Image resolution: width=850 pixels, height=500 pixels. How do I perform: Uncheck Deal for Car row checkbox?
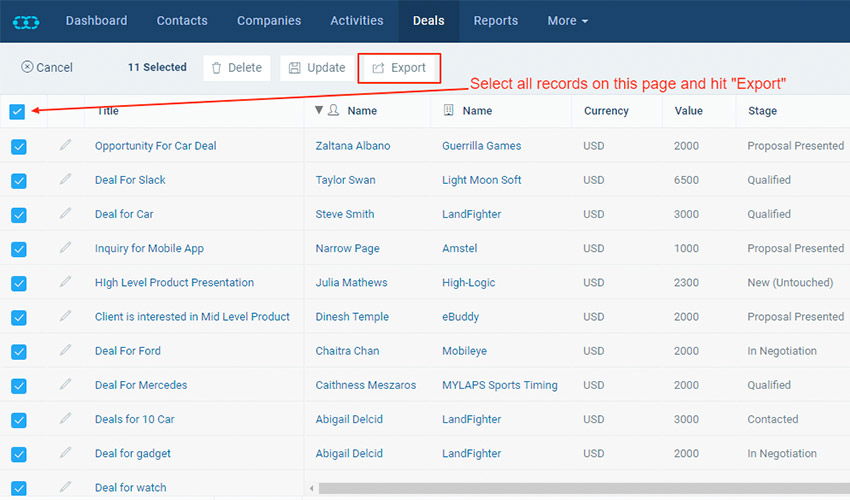[19, 215]
